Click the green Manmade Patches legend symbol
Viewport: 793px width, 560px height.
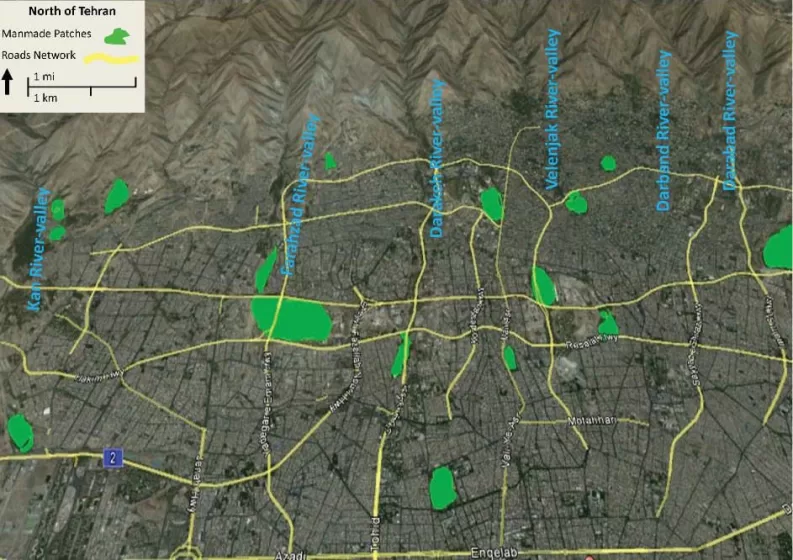pos(120,36)
